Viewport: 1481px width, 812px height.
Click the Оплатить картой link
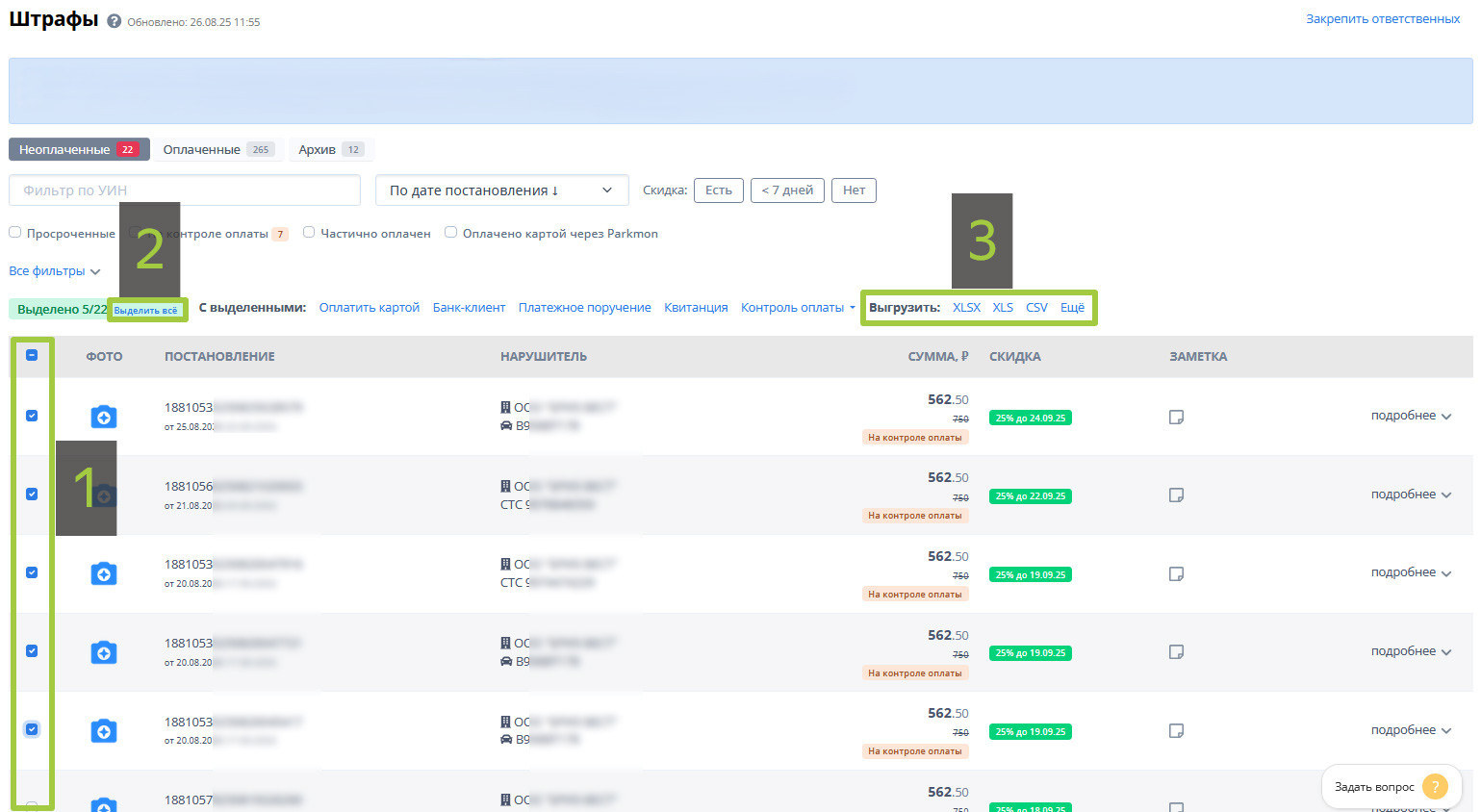pos(369,308)
